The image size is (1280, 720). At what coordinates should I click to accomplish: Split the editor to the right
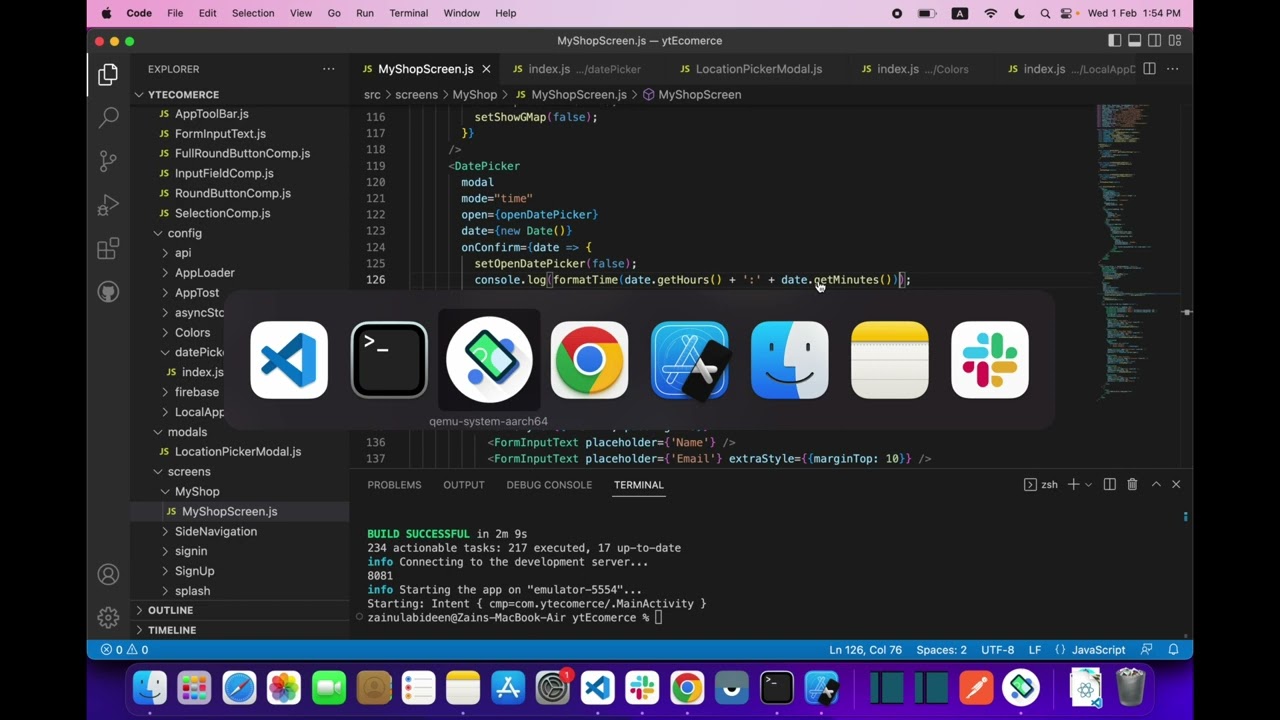[x=1149, y=69]
